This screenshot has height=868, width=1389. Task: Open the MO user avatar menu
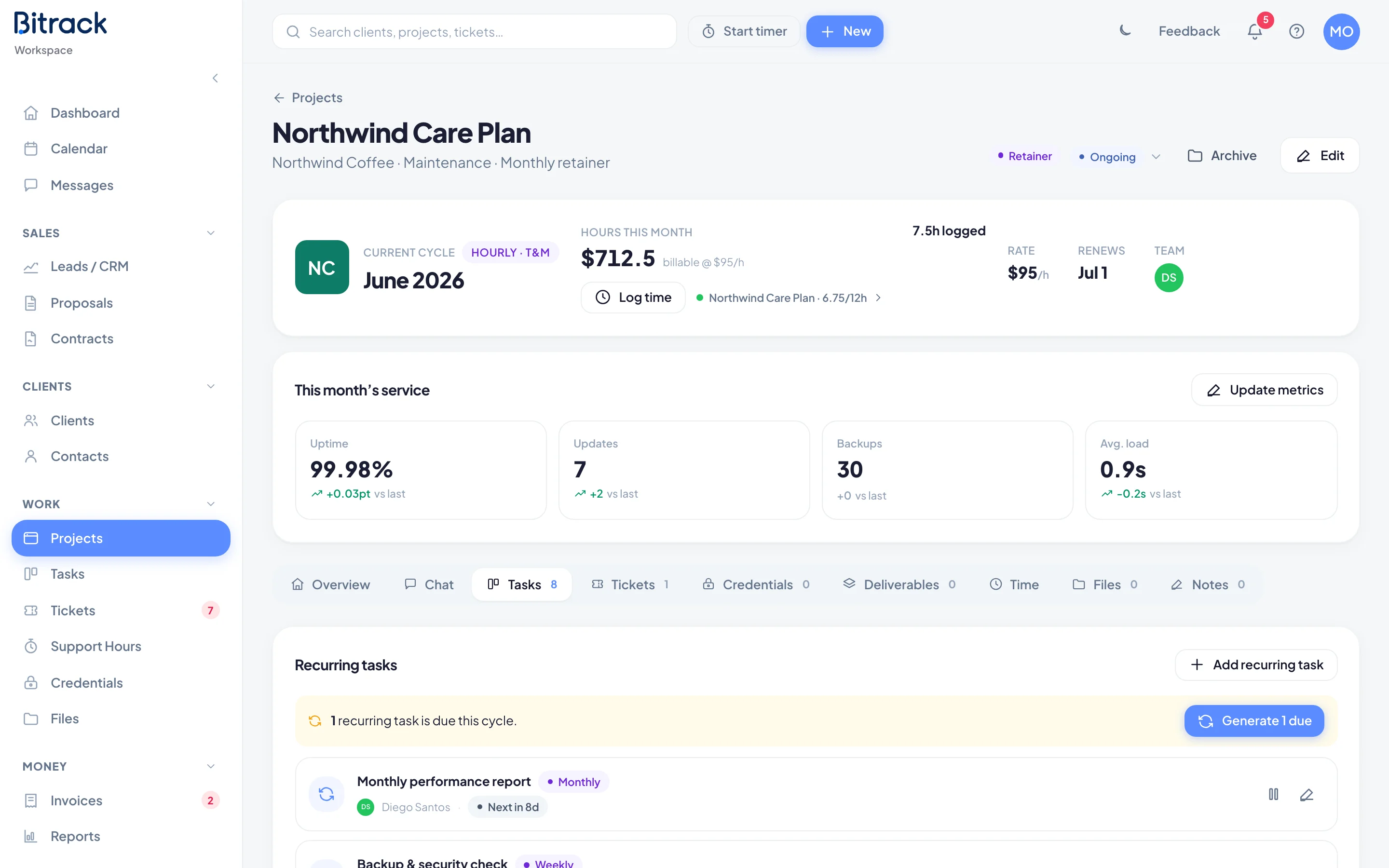pos(1341,31)
